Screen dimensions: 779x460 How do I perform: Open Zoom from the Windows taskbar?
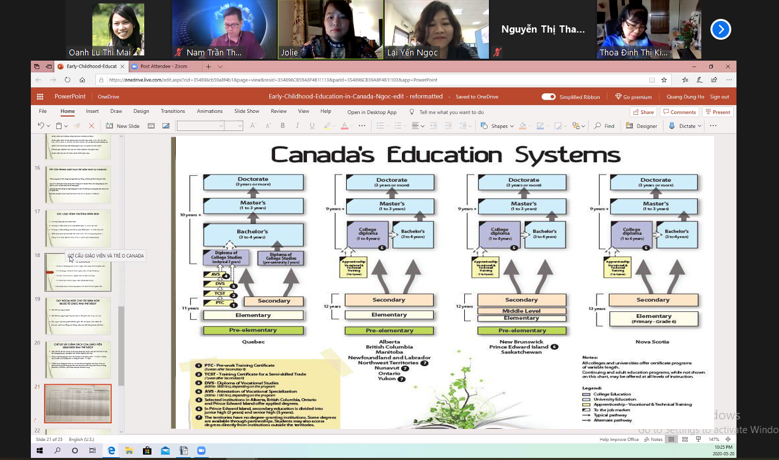(201, 451)
